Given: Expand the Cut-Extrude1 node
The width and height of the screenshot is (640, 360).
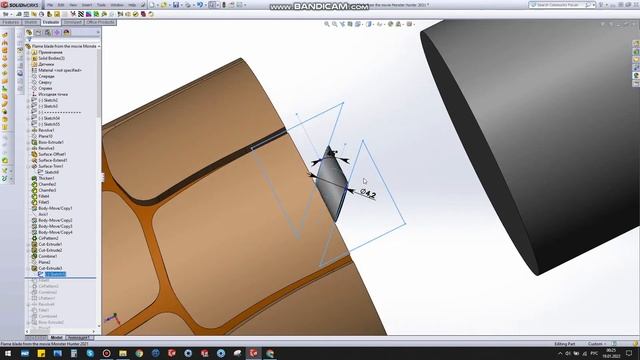Looking at the screenshot, I should [29, 244].
